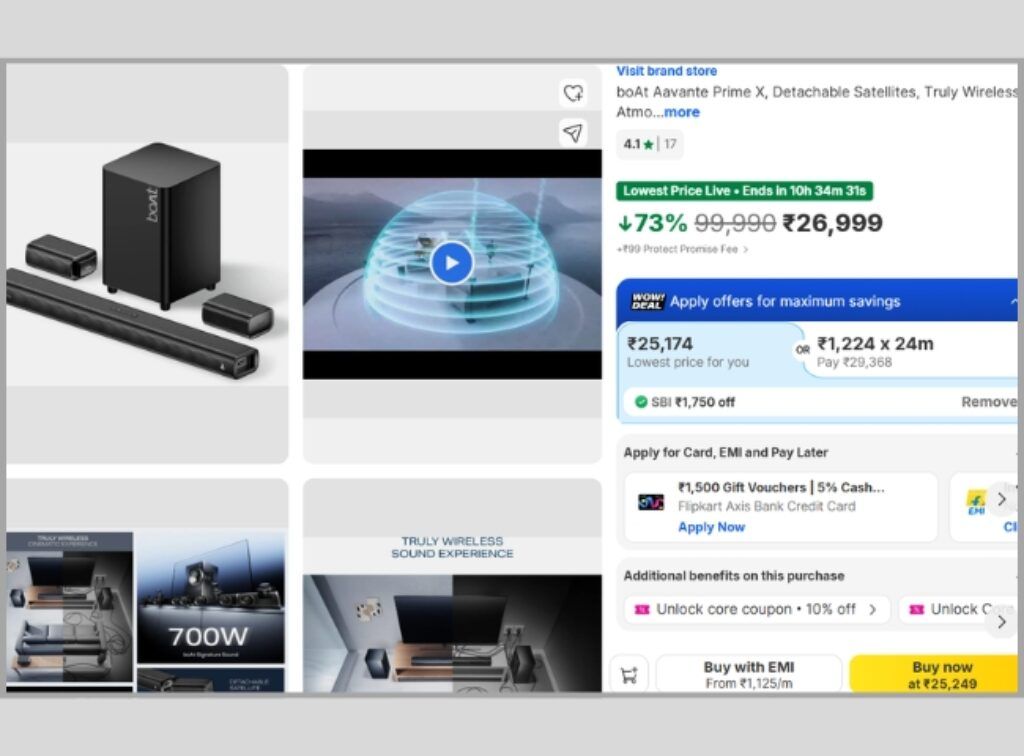Open truly wireless cinematic experience thumbnail
The image size is (1024, 756).
point(69,607)
